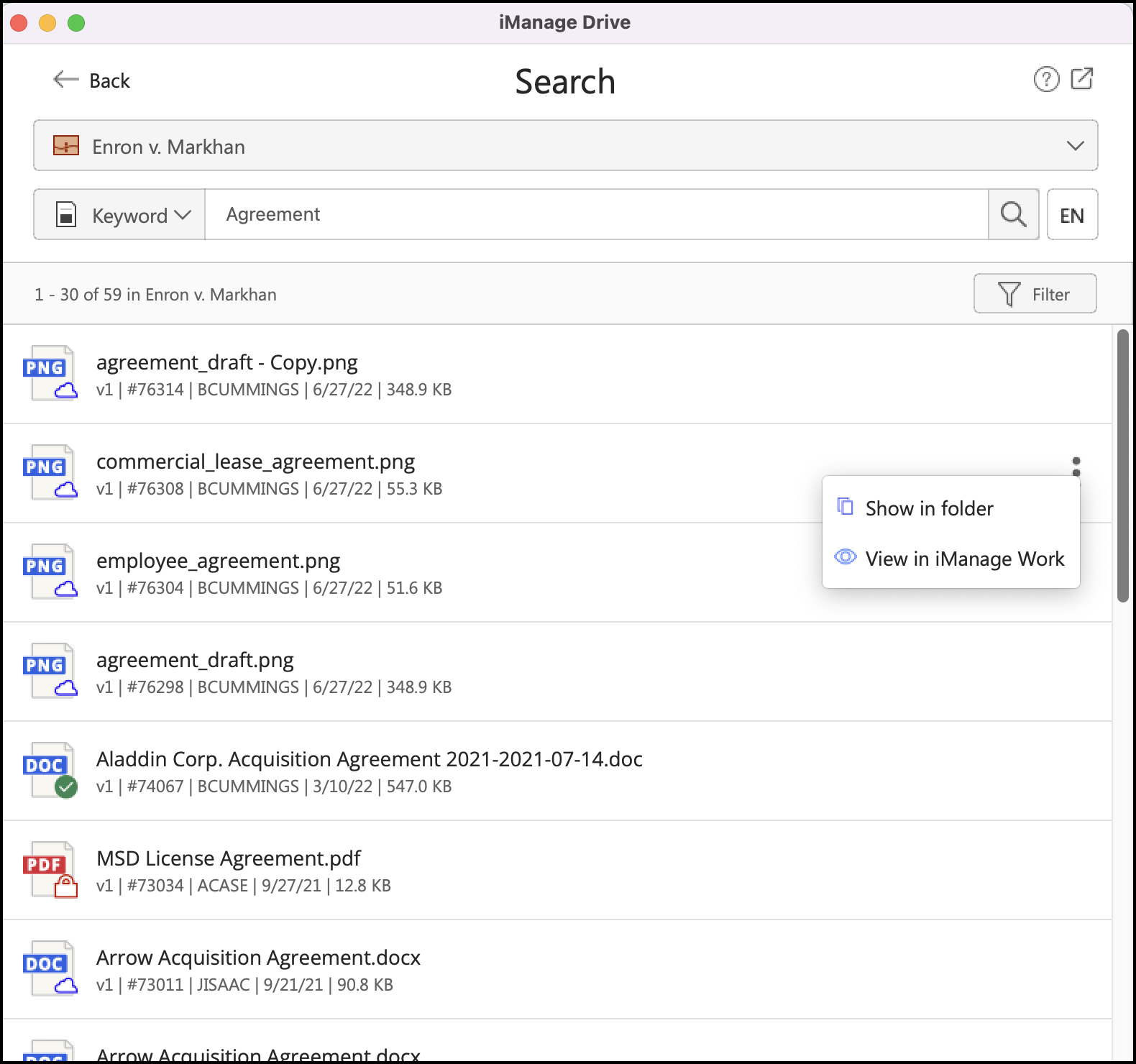Click the Show in folder copy icon
The image size is (1136, 1064).
pos(846,507)
